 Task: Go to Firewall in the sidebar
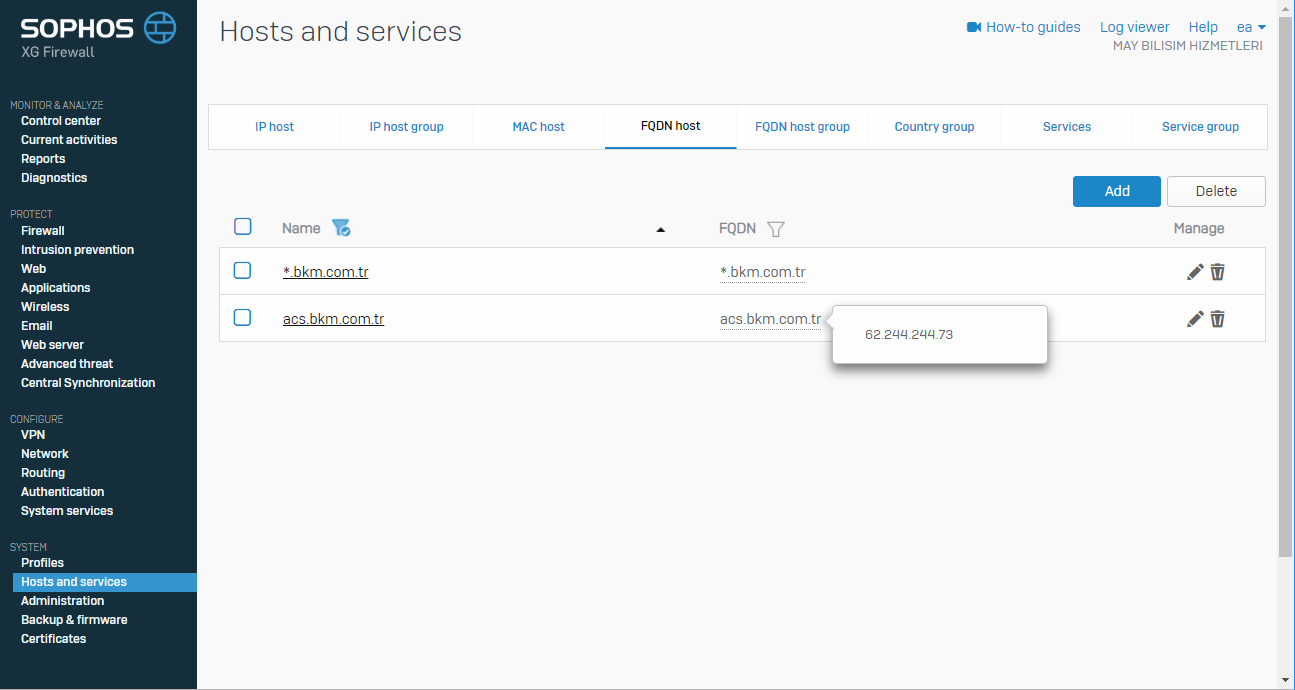click(x=43, y=231)
